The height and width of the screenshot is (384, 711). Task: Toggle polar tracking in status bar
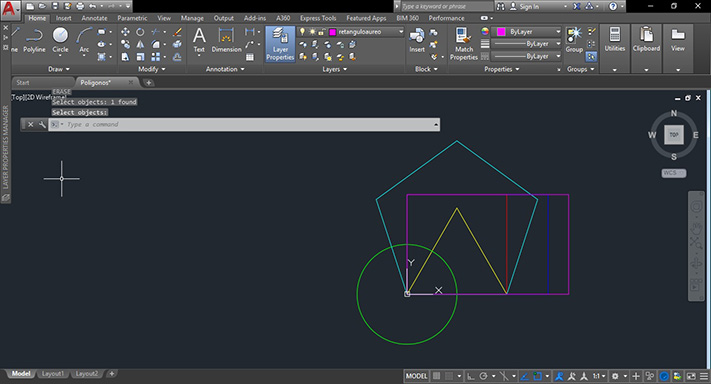pyautogui.click(x=483, y=376)
